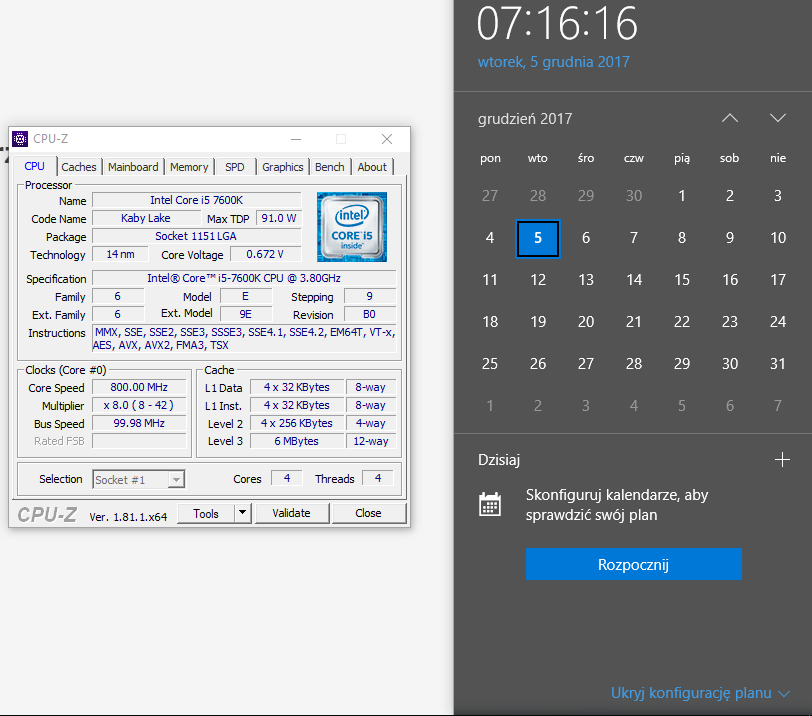Go to next month with down chevron
The width and height of the screenshot is (812, 716).
777,118
